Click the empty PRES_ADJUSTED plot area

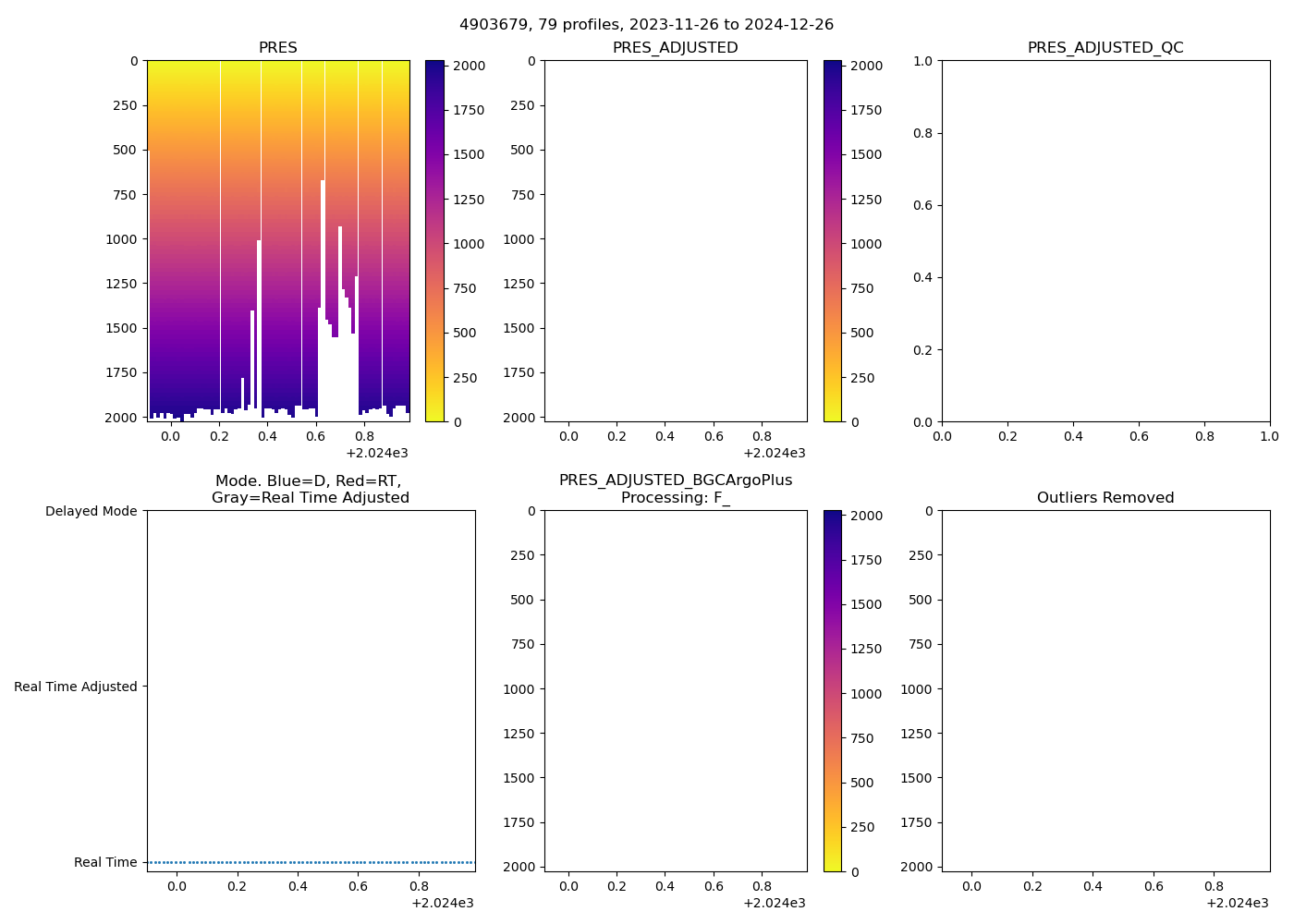pyautogui.click(x=675, y=240)
